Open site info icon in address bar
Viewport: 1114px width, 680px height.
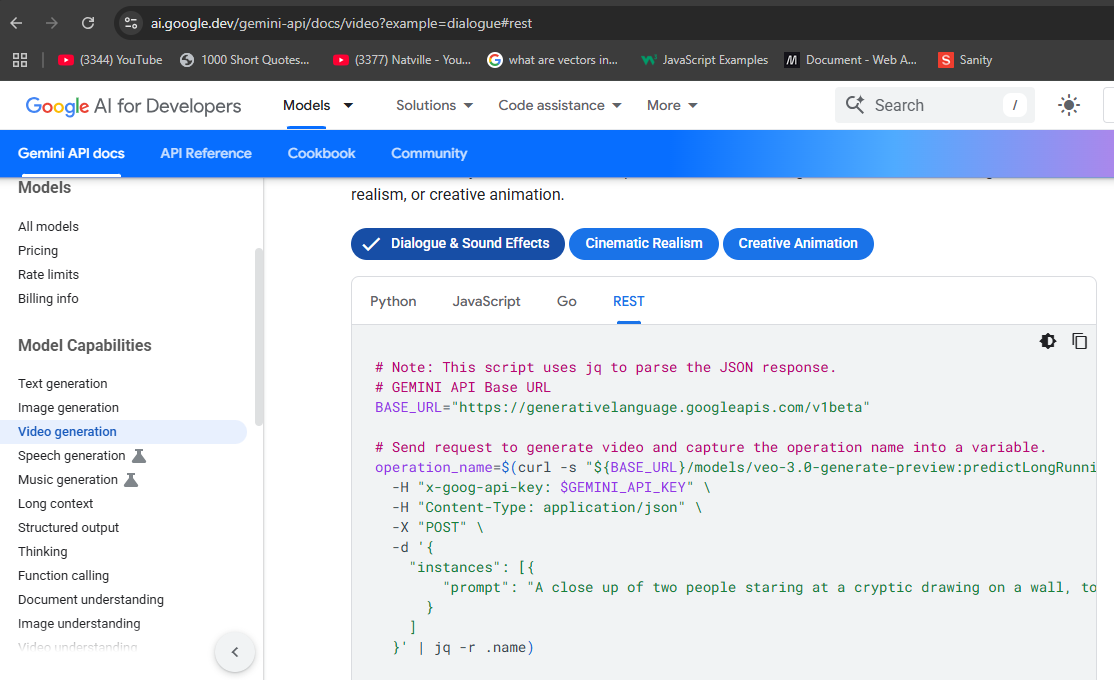pyautogui.click(x=131, y=23)
